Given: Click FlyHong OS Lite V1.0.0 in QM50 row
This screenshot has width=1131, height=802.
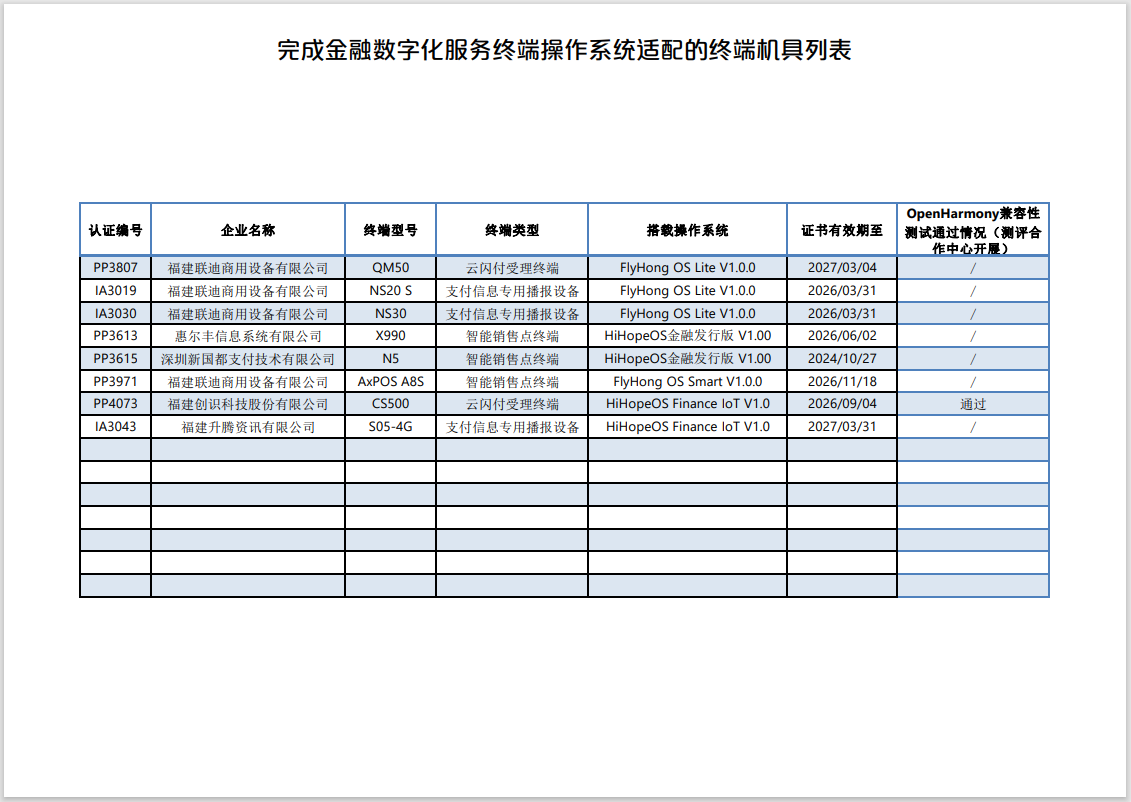Looking at the screenshot, I should [x=687, y=268].
